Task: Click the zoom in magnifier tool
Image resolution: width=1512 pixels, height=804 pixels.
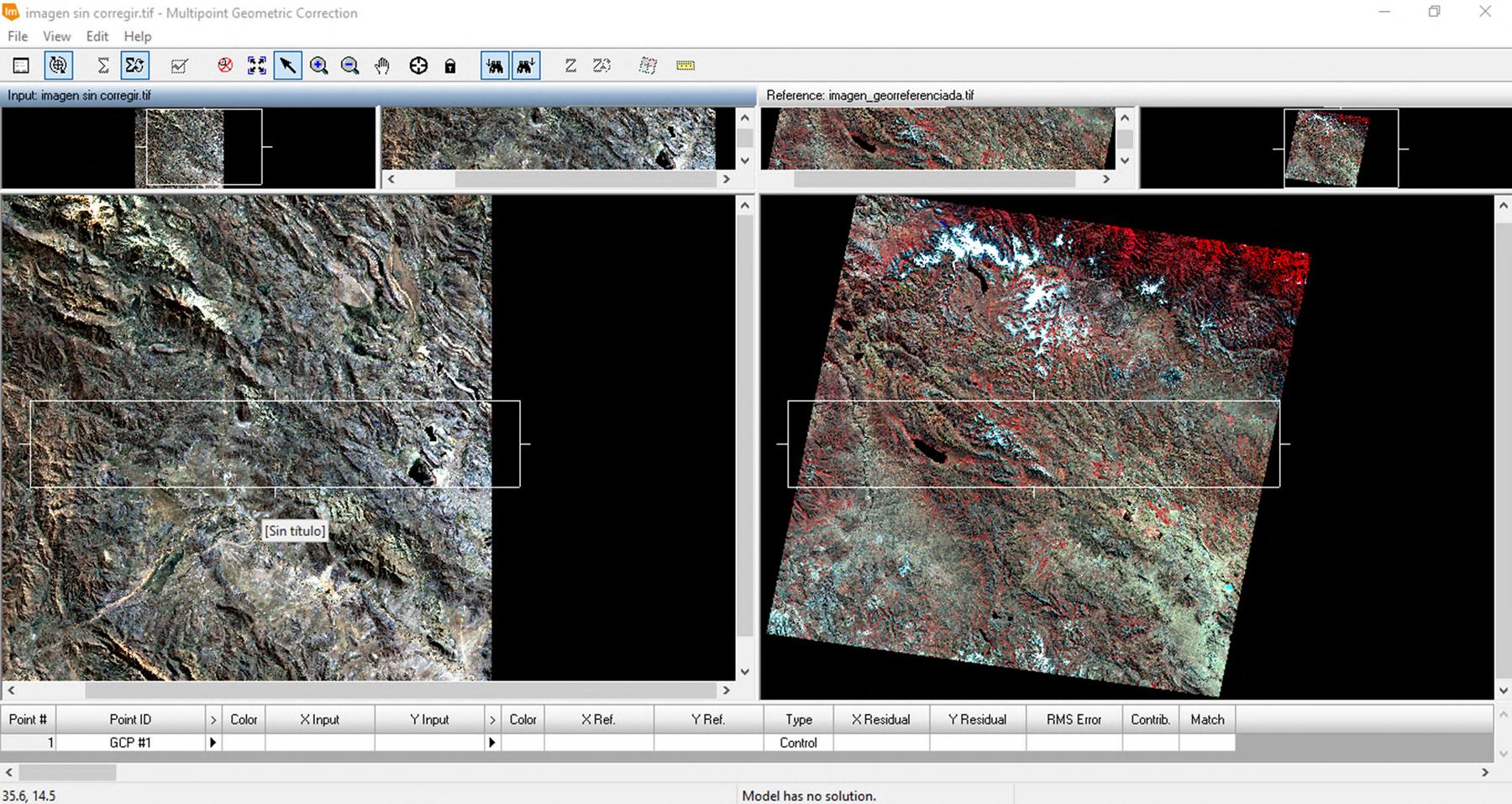Action: tap(318, 66)
